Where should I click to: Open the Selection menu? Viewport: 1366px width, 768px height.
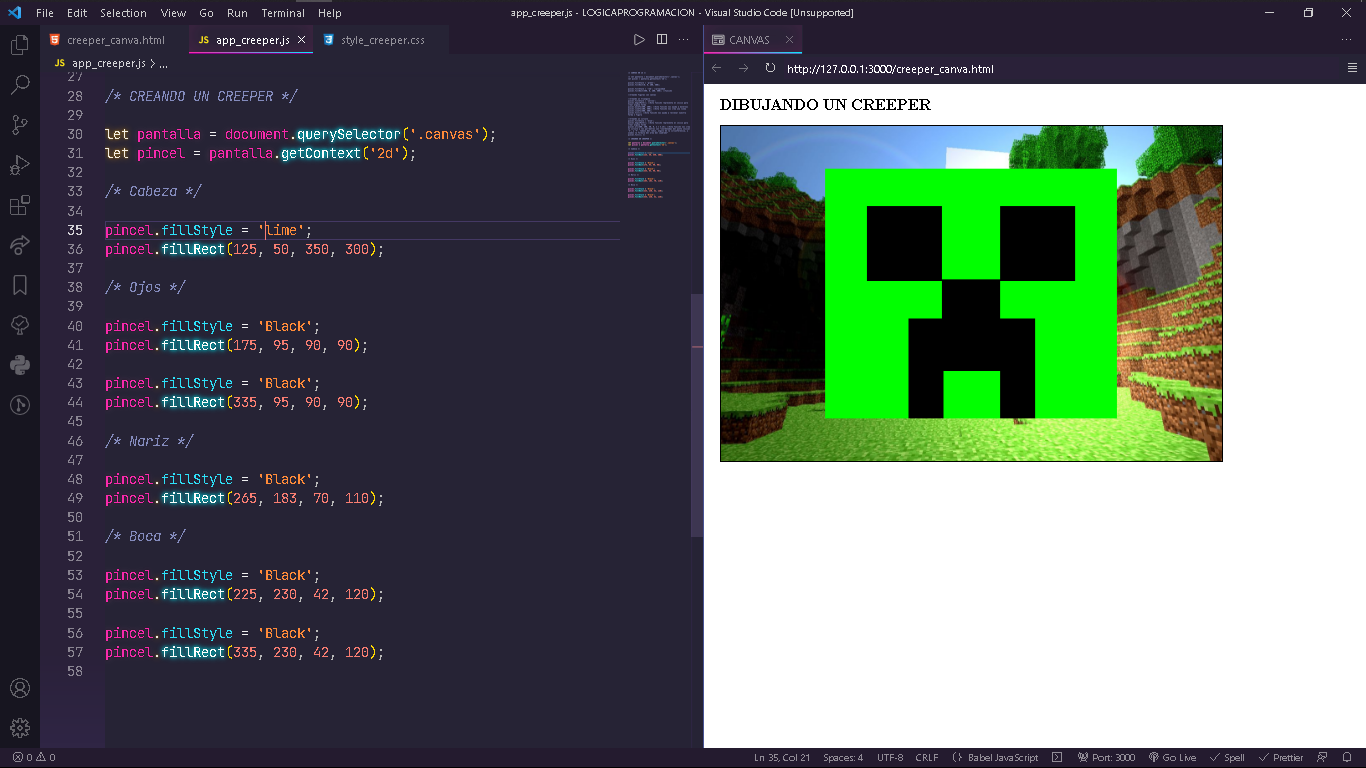pyautogui.click(x=123, y=13)
